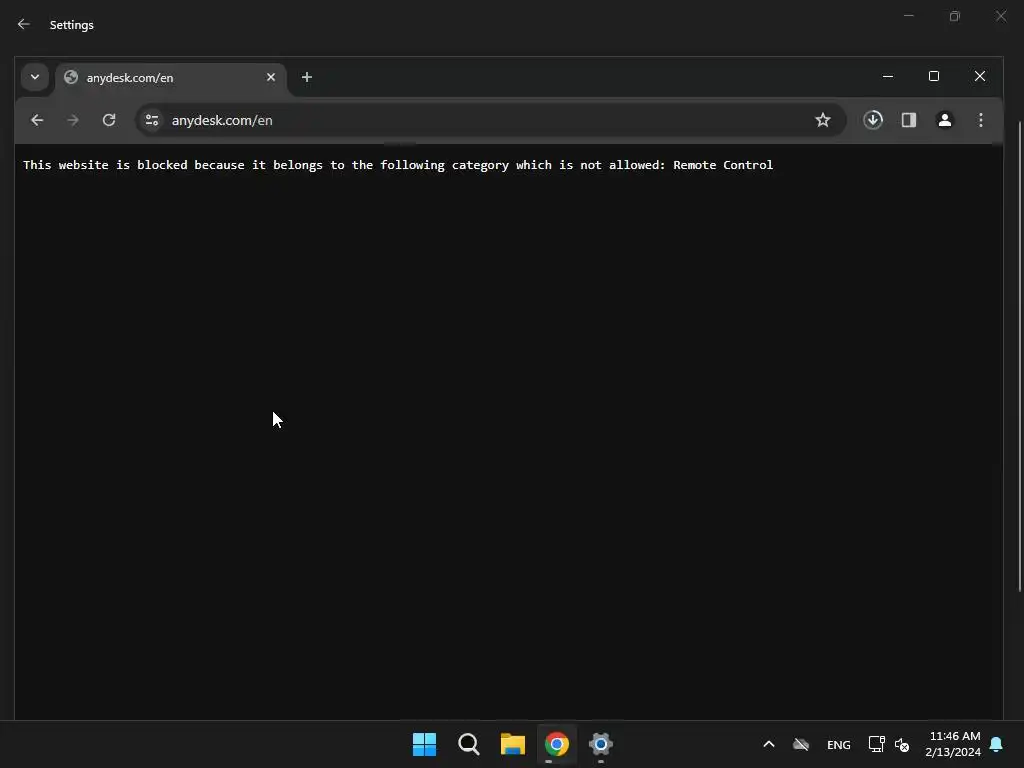
Task: Select the anydesk.com/en tab
Action: 171,78
